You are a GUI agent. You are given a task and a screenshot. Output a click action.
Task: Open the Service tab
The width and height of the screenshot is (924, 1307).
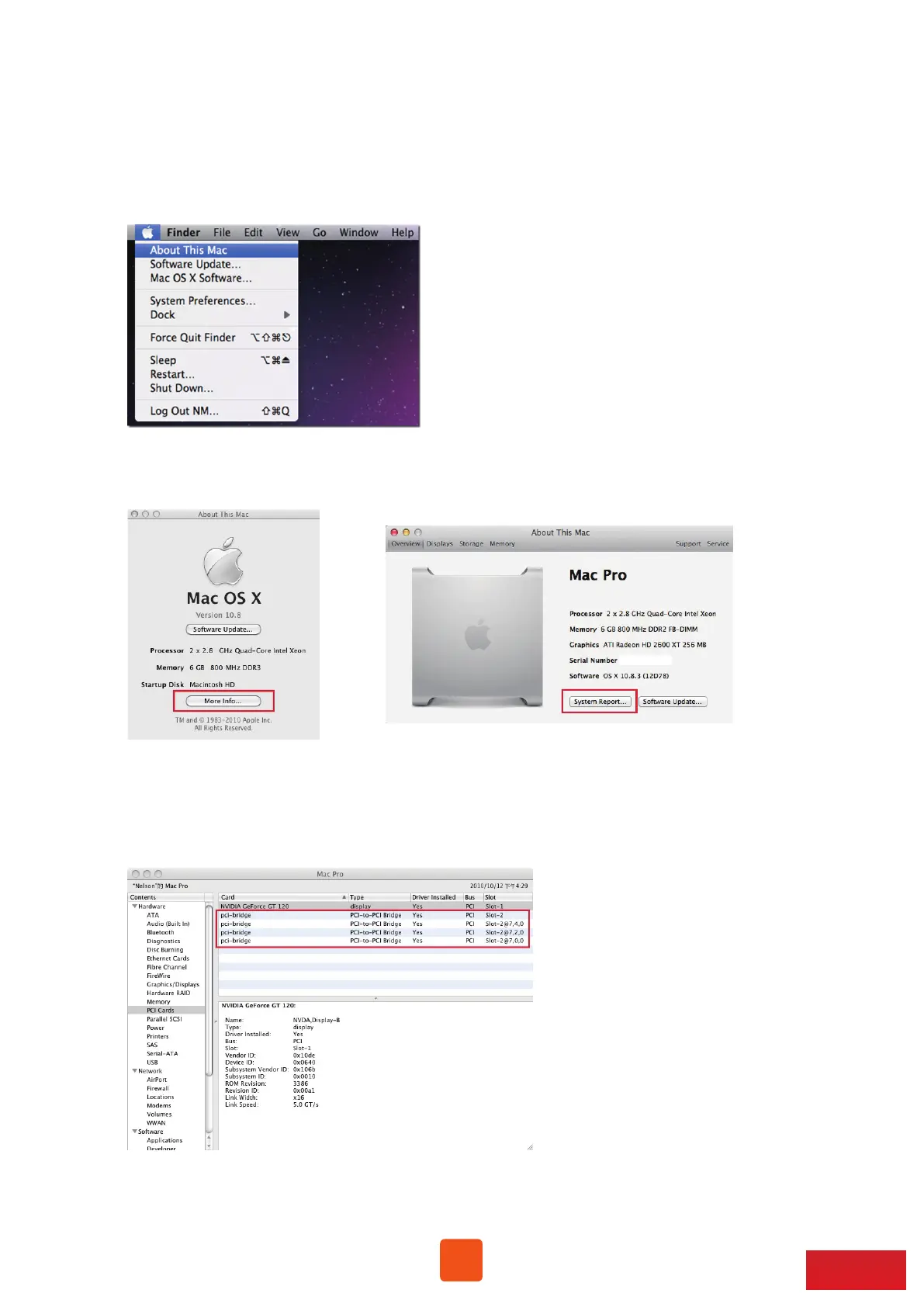click(x=718, y=544)
